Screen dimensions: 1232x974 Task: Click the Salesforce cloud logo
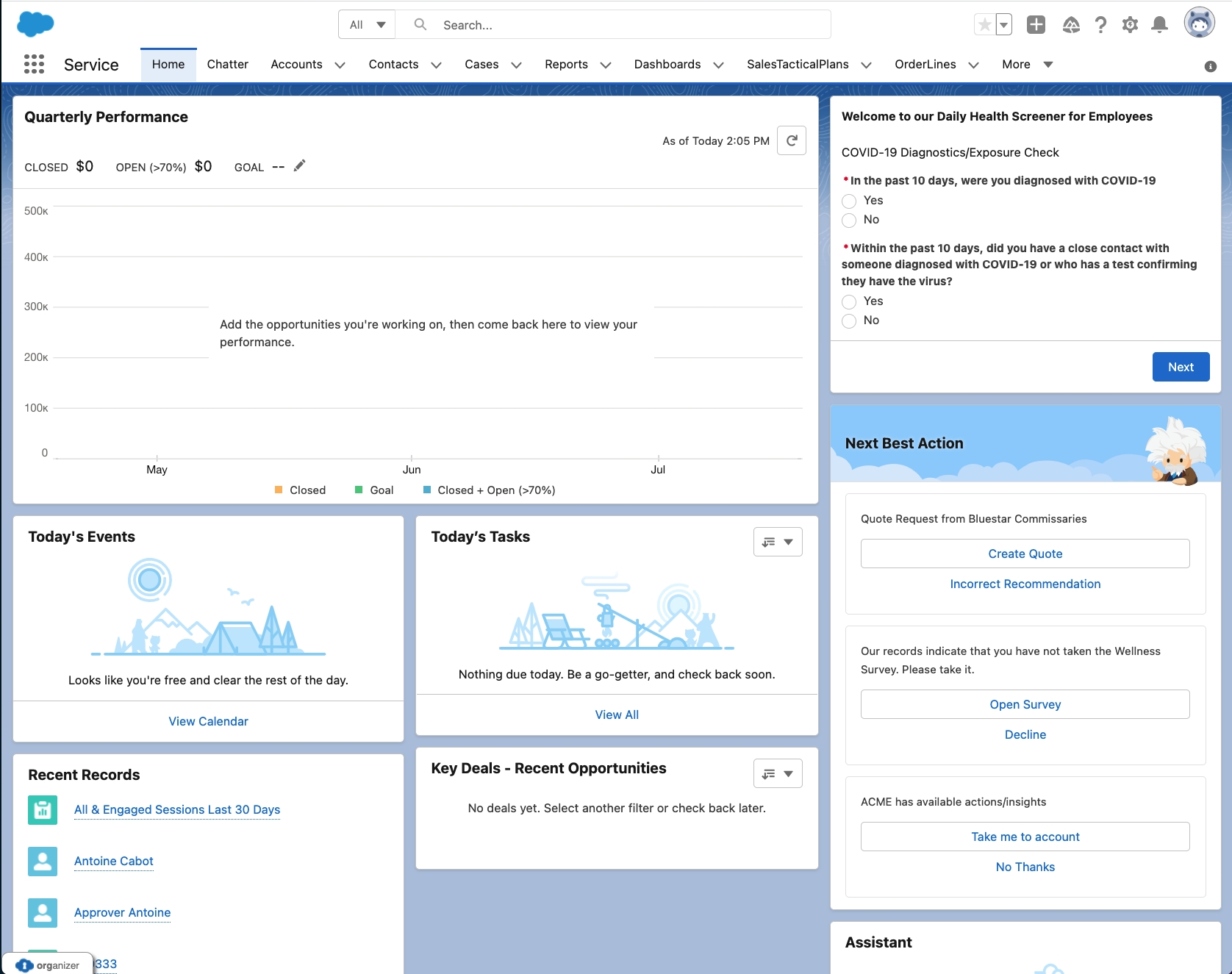35,24
